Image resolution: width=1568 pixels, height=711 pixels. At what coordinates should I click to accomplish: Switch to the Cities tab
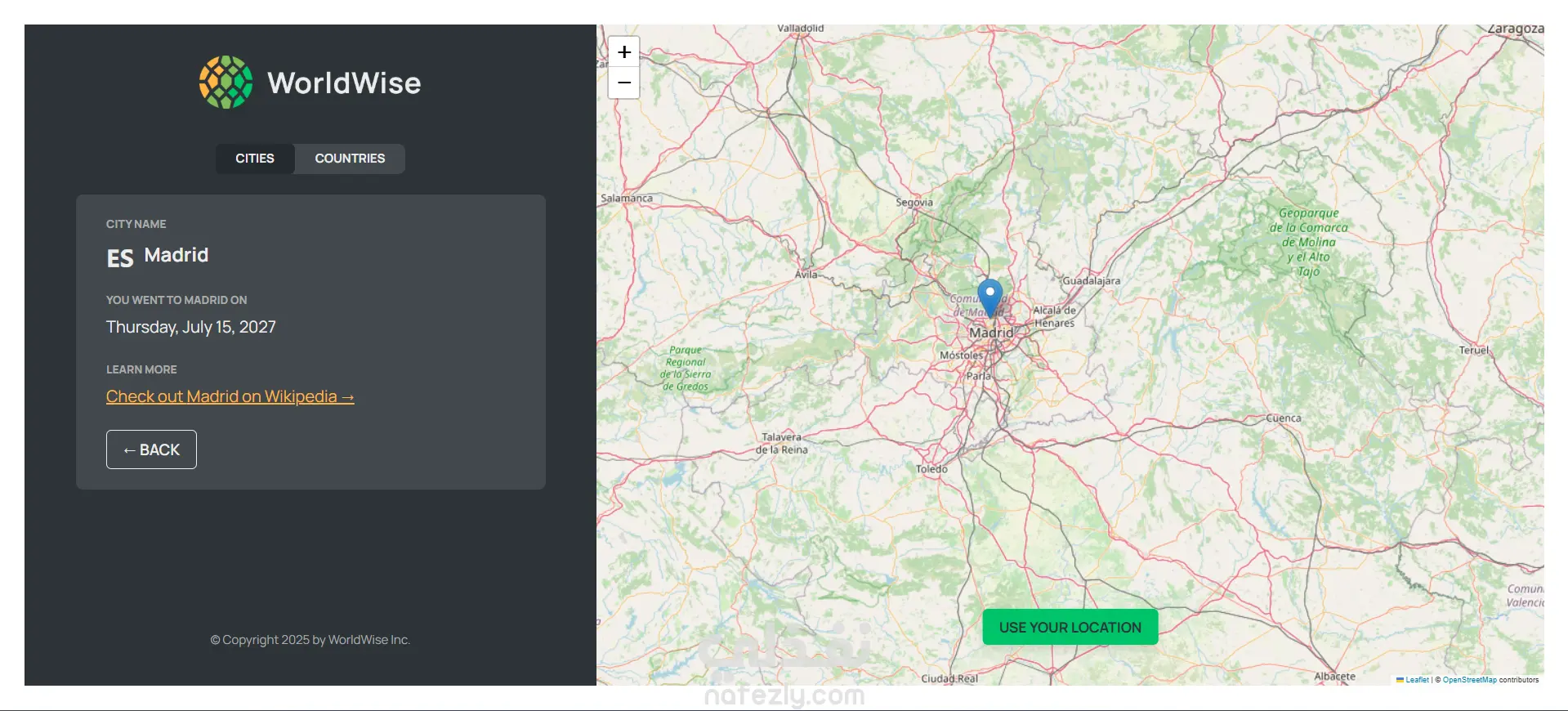[x=255, y=159]
